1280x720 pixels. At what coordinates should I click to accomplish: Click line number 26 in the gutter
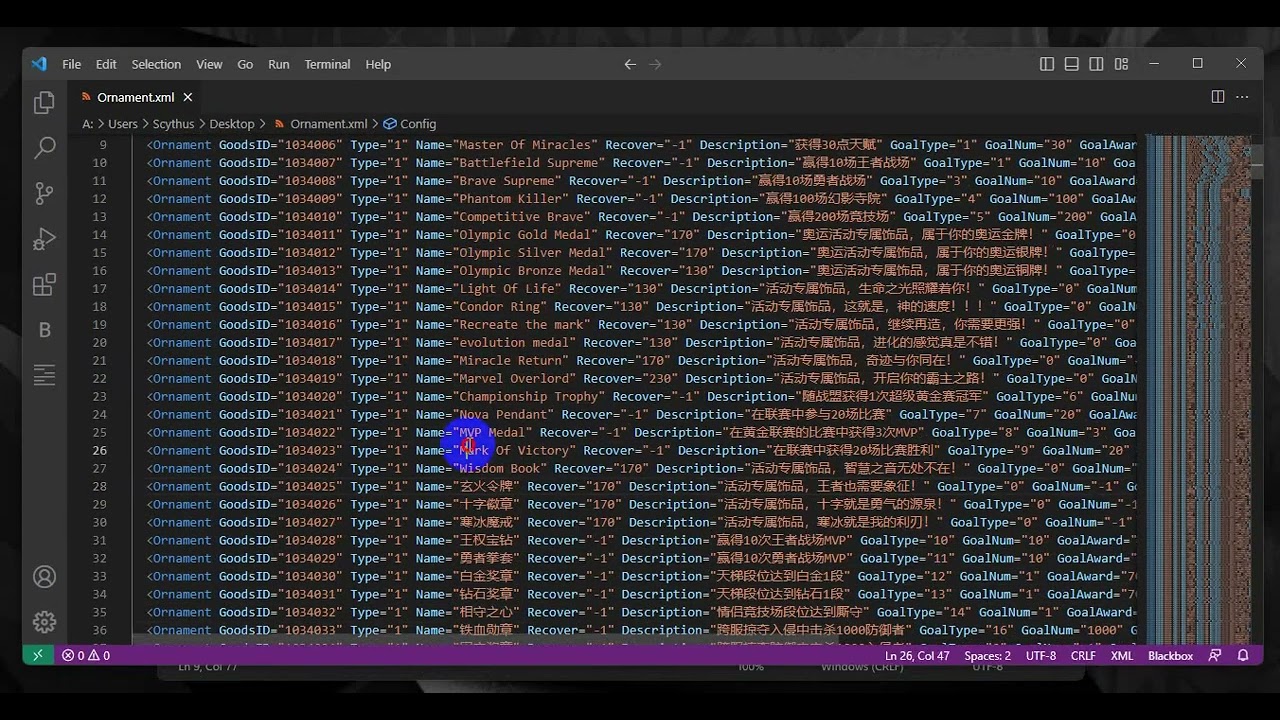tap(99, 450)
